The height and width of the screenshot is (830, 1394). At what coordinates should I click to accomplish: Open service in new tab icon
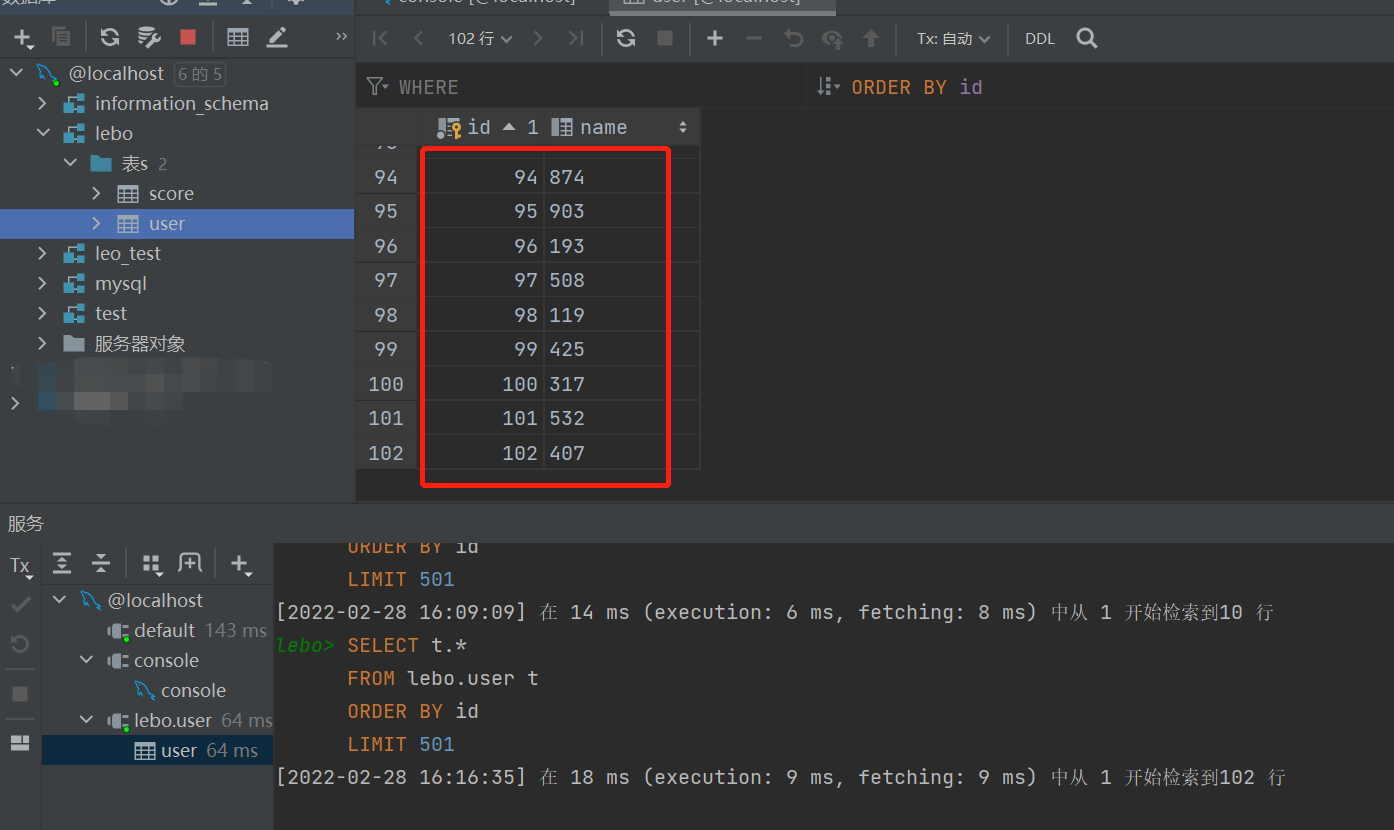pos(190,563)
